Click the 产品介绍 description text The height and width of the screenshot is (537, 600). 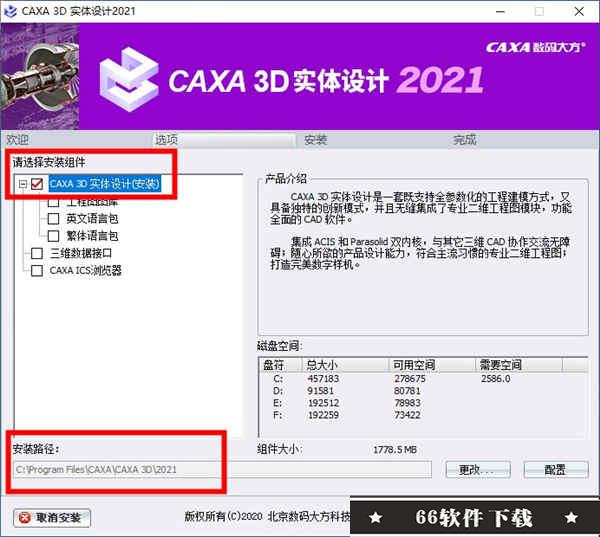coord(421,231)
